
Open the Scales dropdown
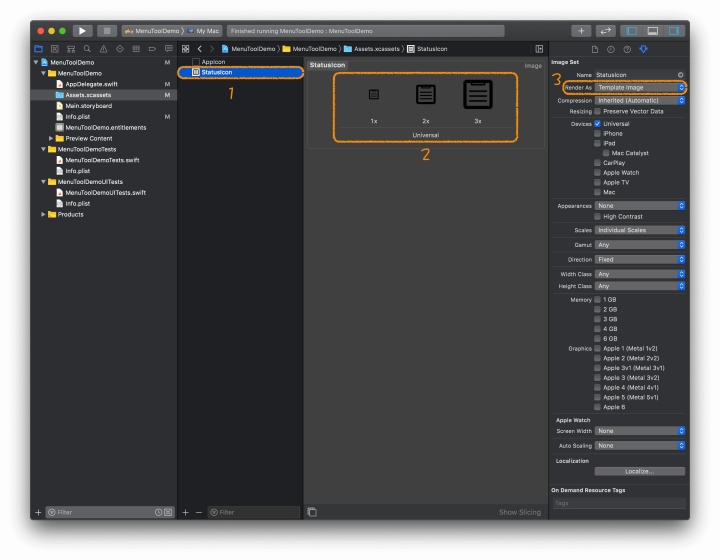pyautogui.click(x=640, y=230)
